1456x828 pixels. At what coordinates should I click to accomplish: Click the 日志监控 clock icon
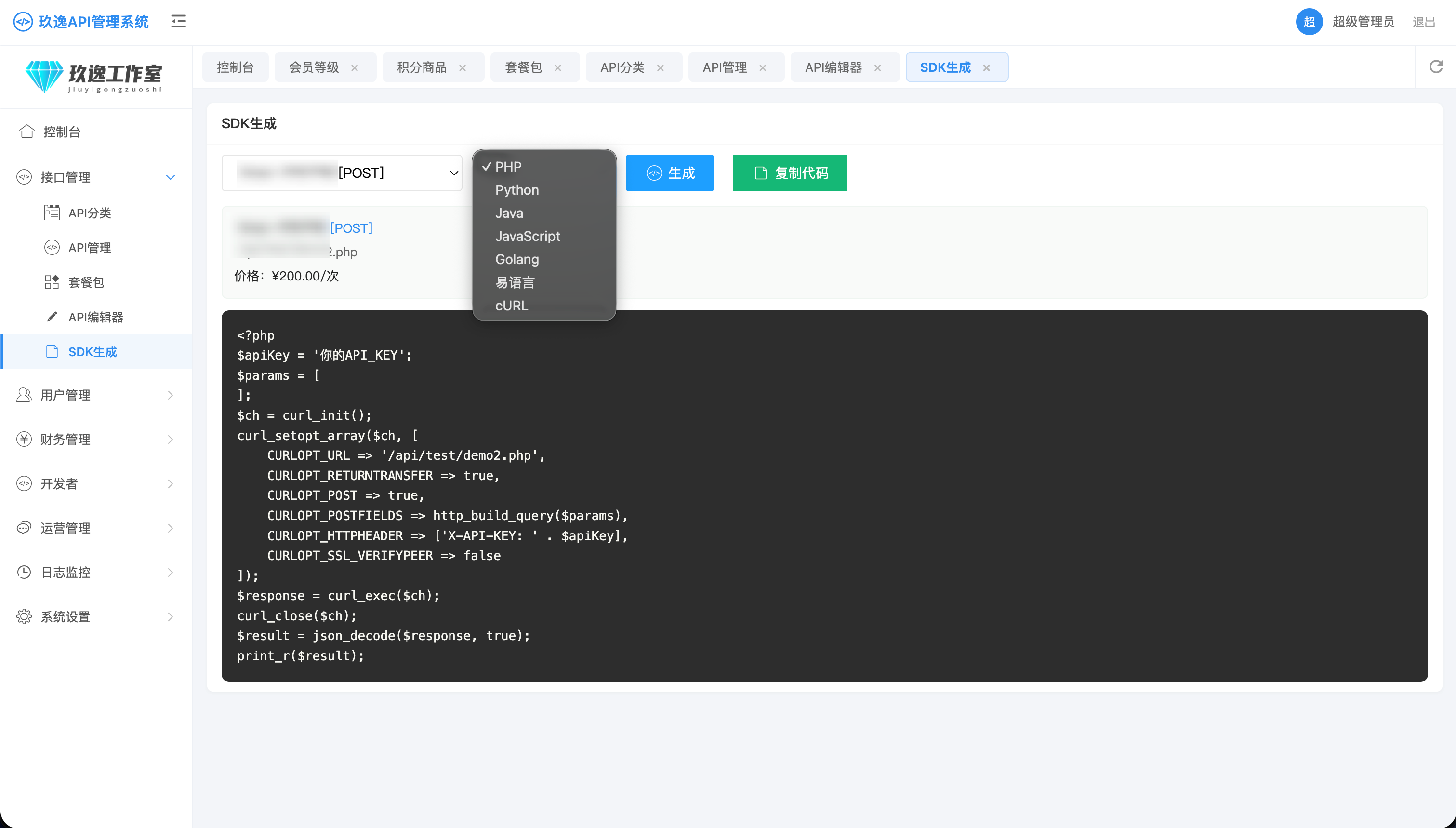(x=24, y=572)
